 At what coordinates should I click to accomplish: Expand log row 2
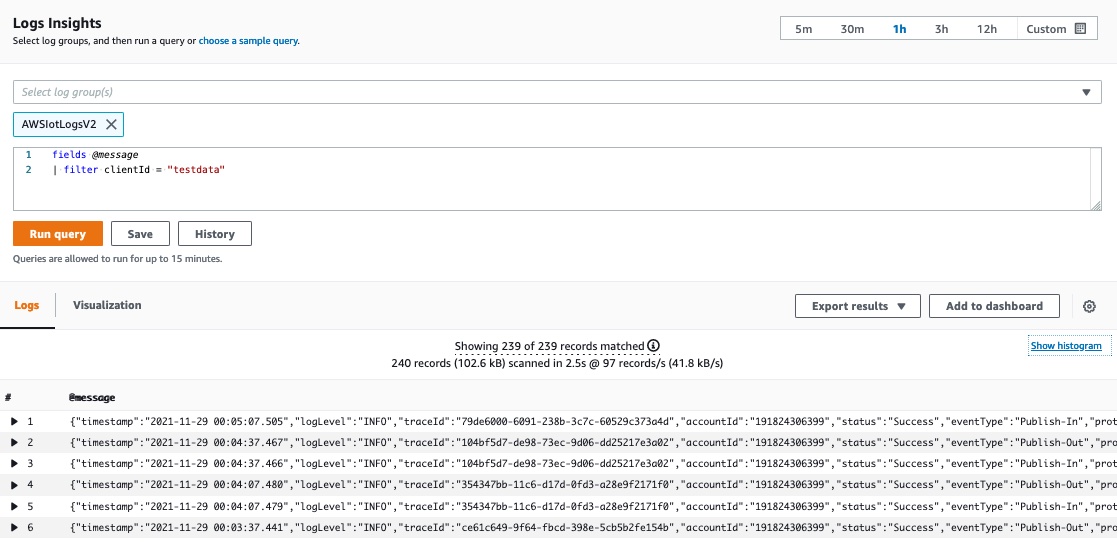click(x=14, y=442)
